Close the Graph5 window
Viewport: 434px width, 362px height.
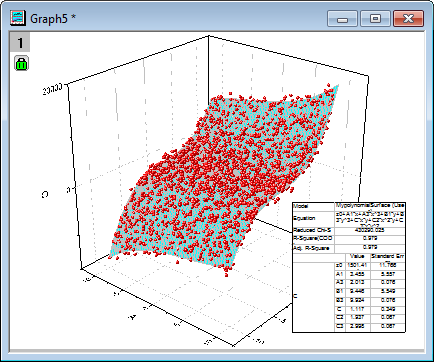[408, 18]
